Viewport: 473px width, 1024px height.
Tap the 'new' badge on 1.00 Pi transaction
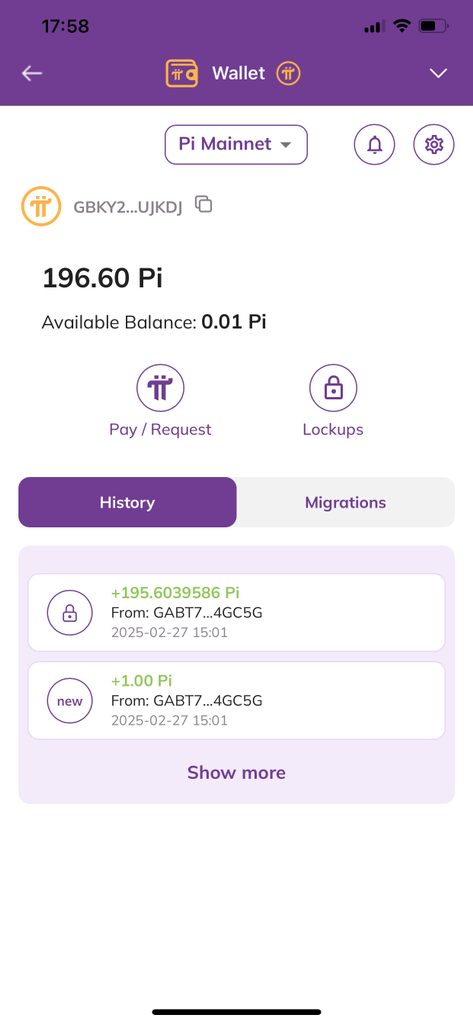tap(70, 701)
